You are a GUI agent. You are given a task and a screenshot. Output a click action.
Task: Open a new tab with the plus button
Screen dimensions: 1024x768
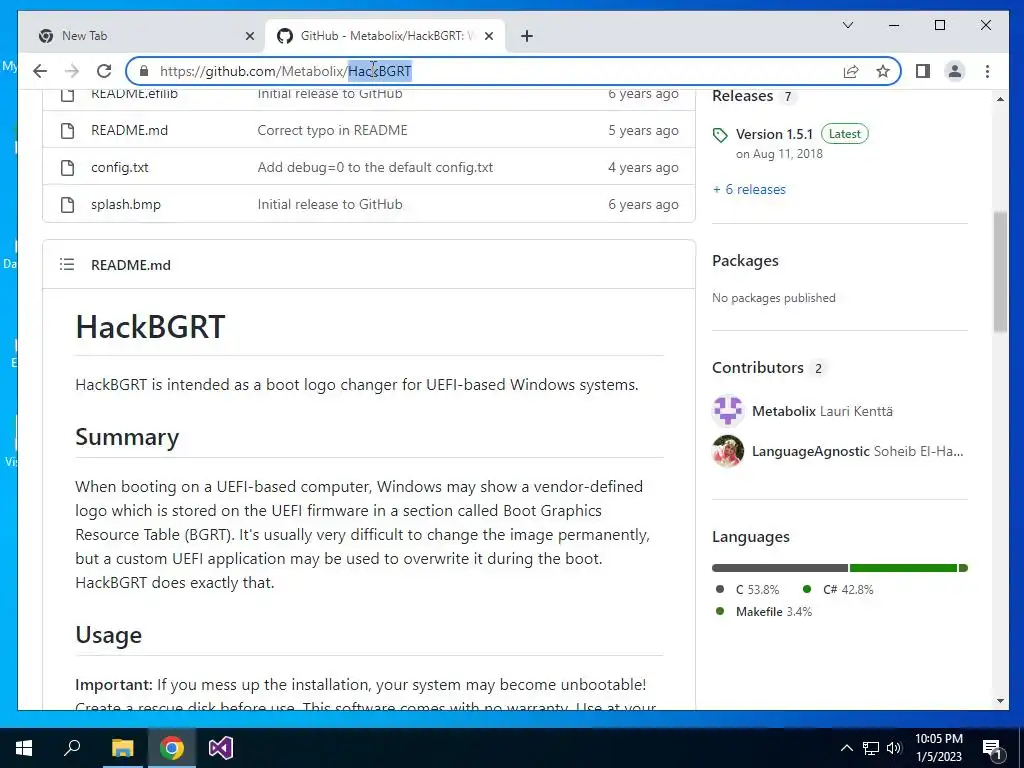click(x=527, y=36)
